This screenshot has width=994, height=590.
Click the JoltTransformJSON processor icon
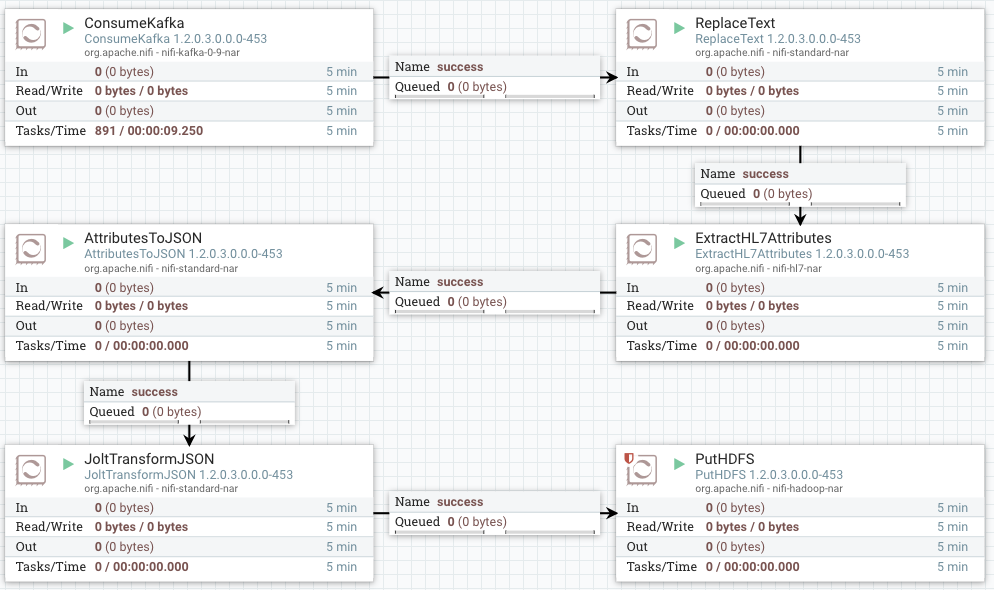pyautogui.click(x=30, y=470)
